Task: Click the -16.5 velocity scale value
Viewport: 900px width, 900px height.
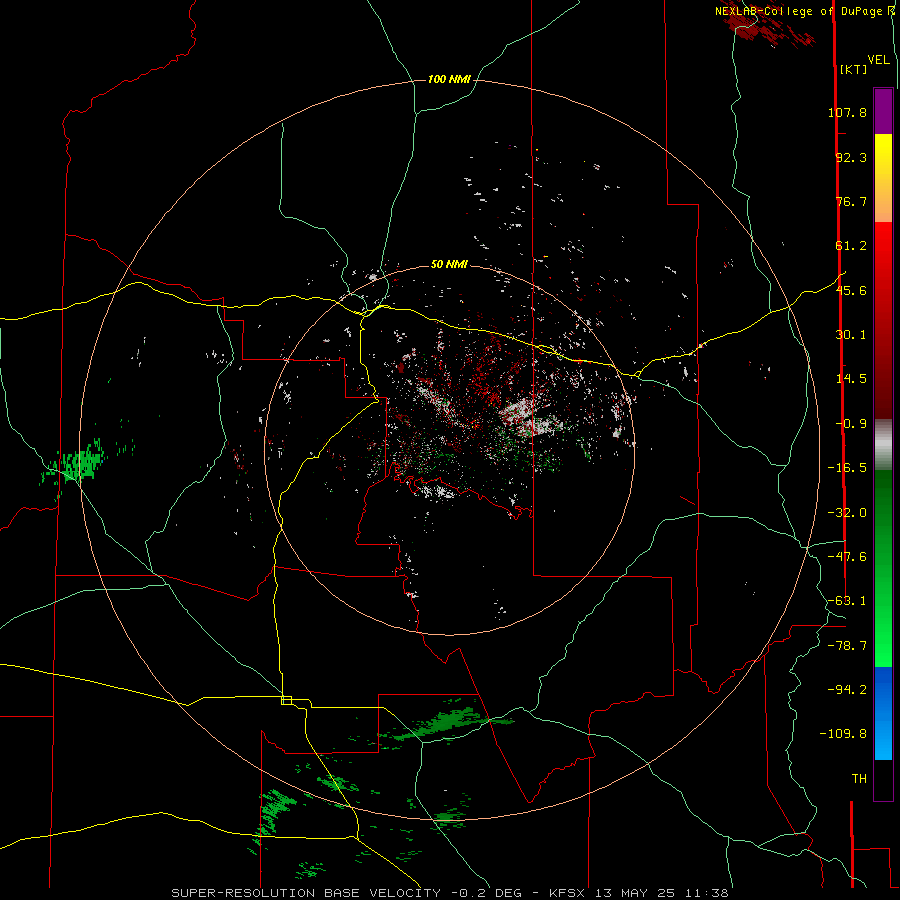Action: [x=847, y=468]
